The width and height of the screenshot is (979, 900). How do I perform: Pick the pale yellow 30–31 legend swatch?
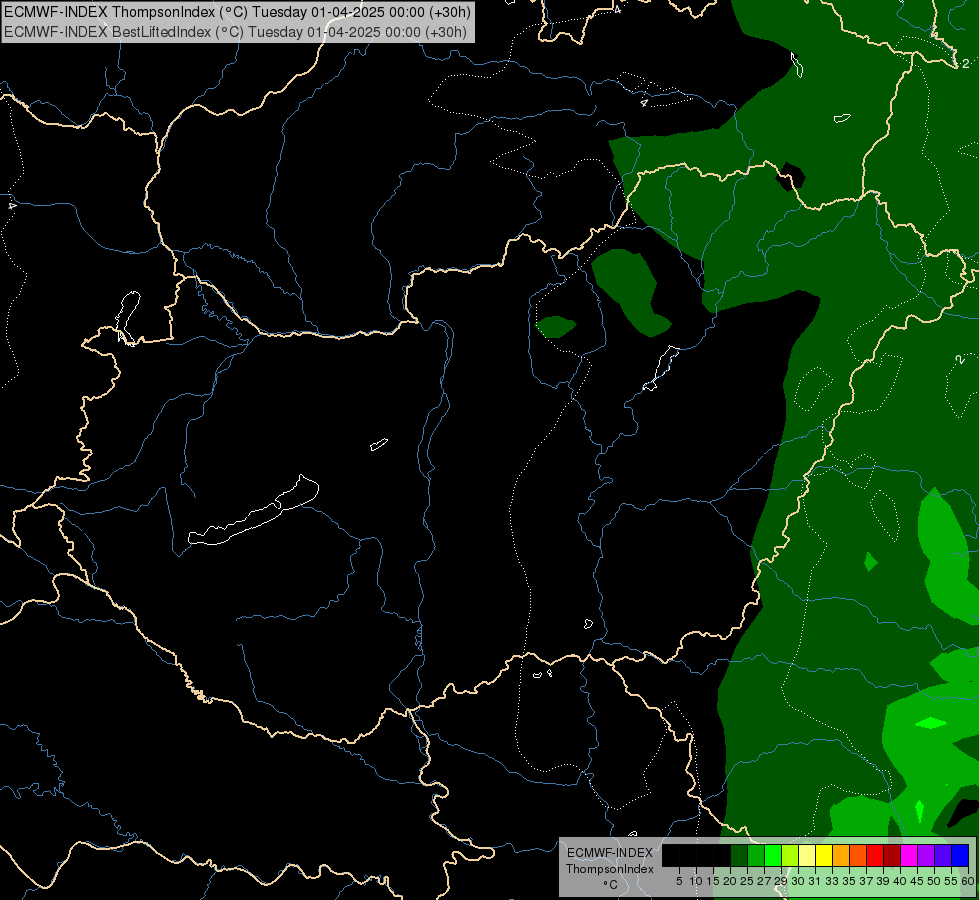pos(807,855)
